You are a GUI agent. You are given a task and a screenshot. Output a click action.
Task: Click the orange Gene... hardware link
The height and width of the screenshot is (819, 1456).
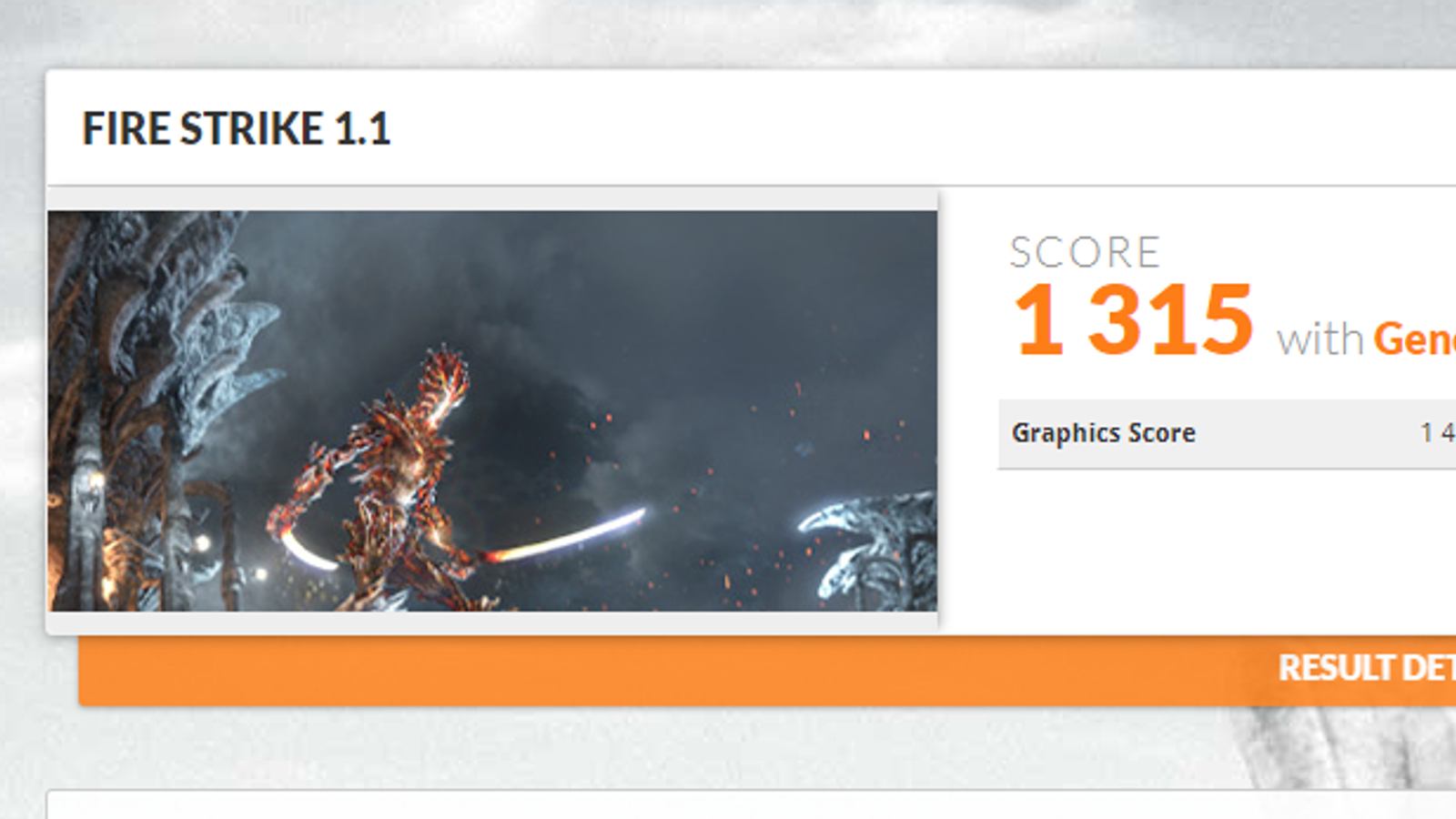click(x=1414, y=339)
